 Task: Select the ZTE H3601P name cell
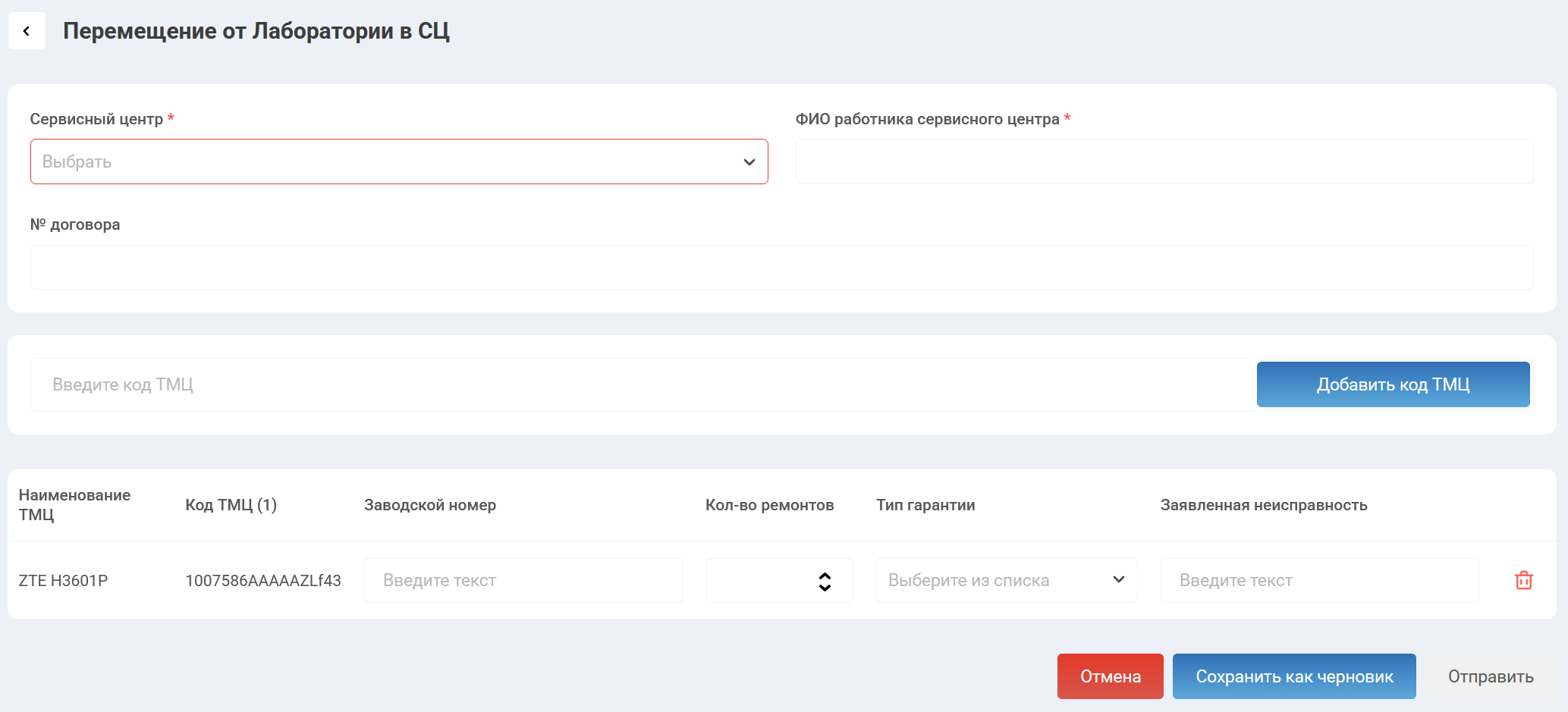coord(64,581)
